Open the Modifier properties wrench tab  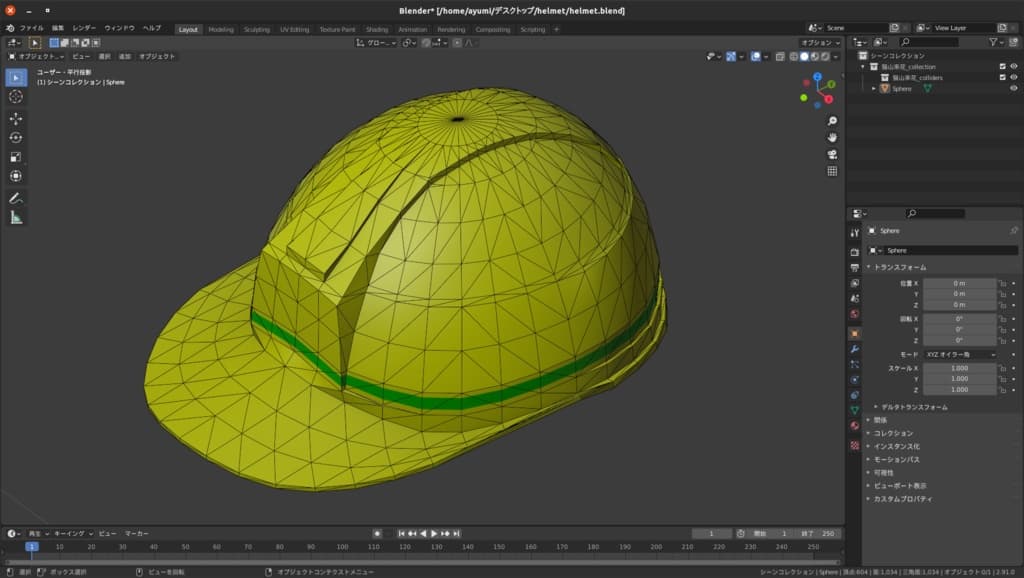(x=854, y=348)
